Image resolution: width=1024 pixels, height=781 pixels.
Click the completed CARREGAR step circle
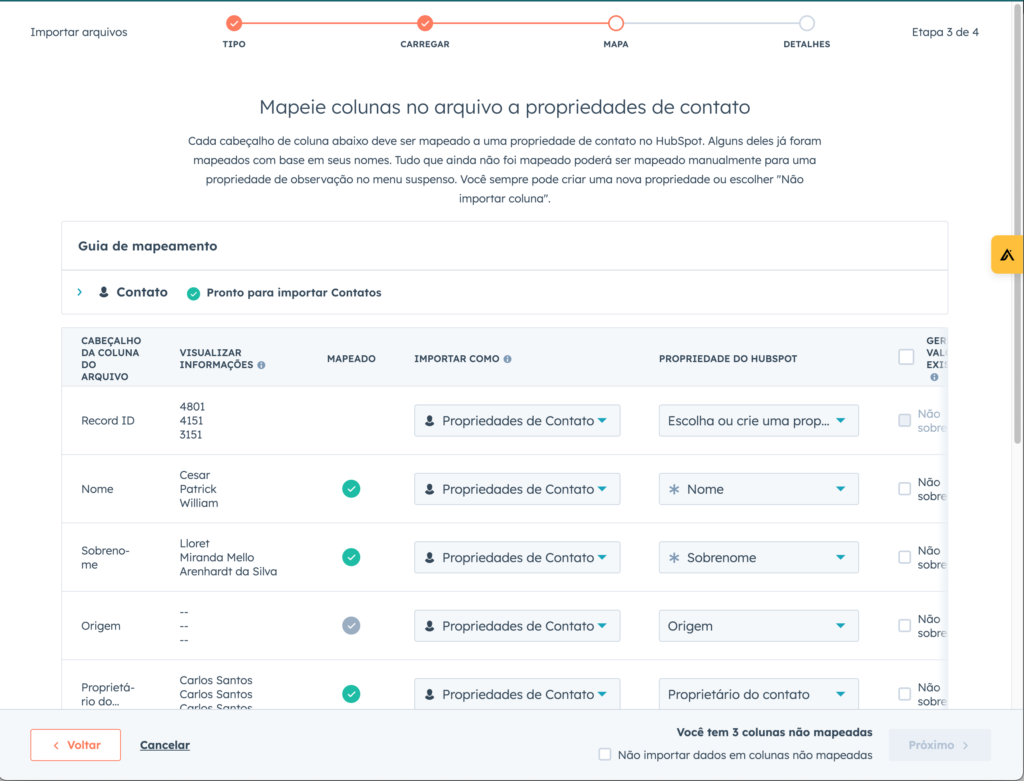coord(425,24)
